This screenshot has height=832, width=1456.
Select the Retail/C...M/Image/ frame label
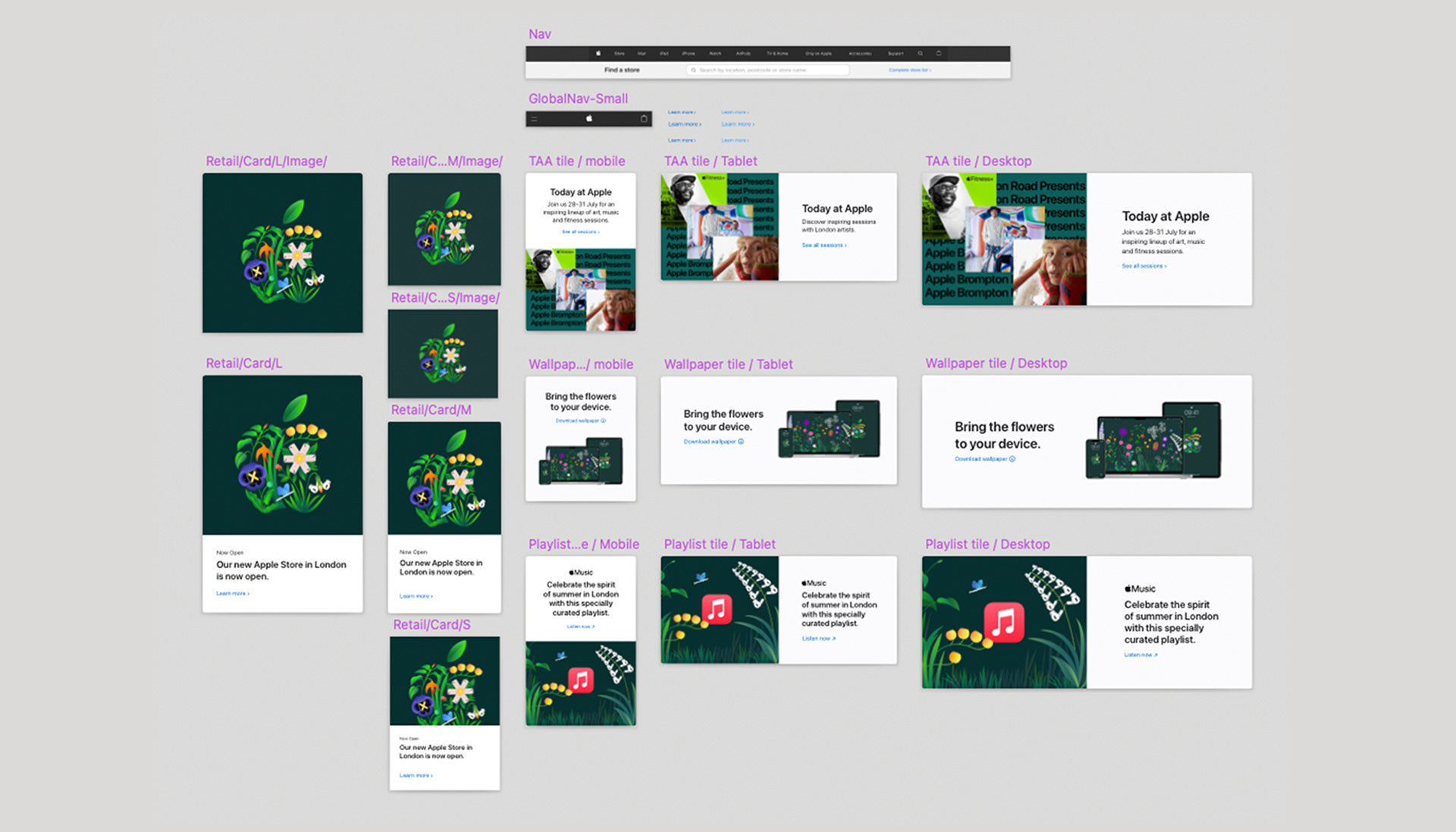(x=447, y=162)
